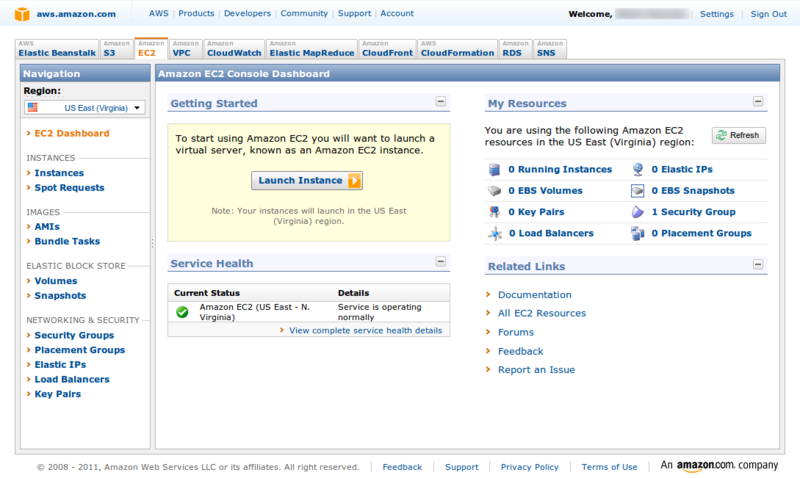800x478 pixels.
Task: Open AMIs in the navigation
Action: [47, 227]
